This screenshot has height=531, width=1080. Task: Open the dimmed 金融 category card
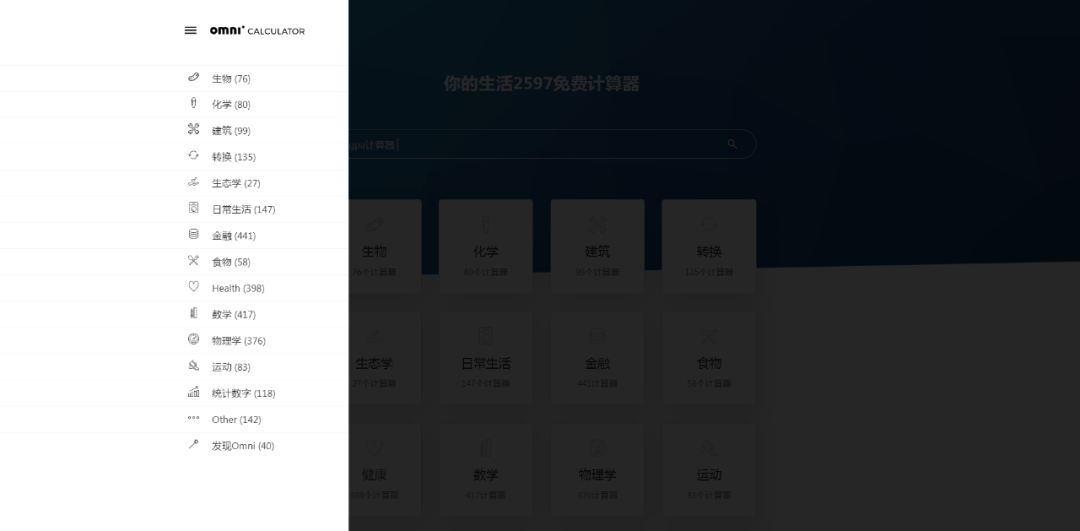point(597,357)
